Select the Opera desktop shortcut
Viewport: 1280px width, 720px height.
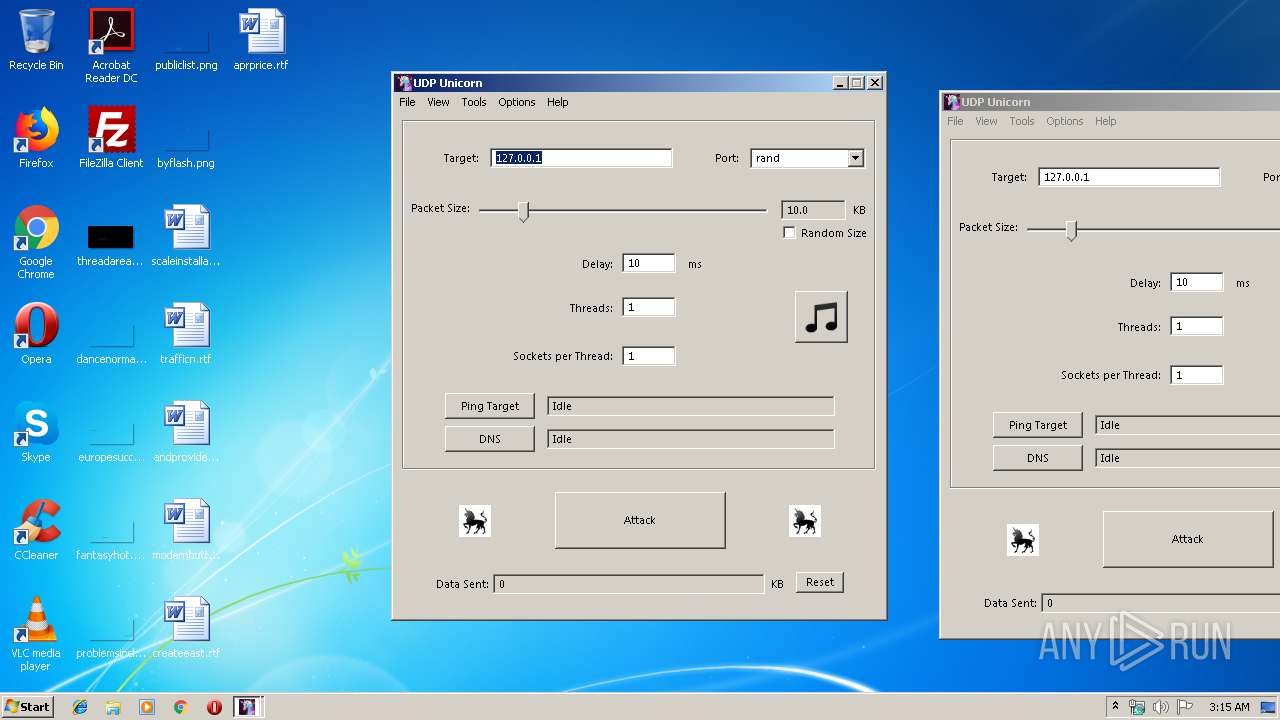click(36, 335)
